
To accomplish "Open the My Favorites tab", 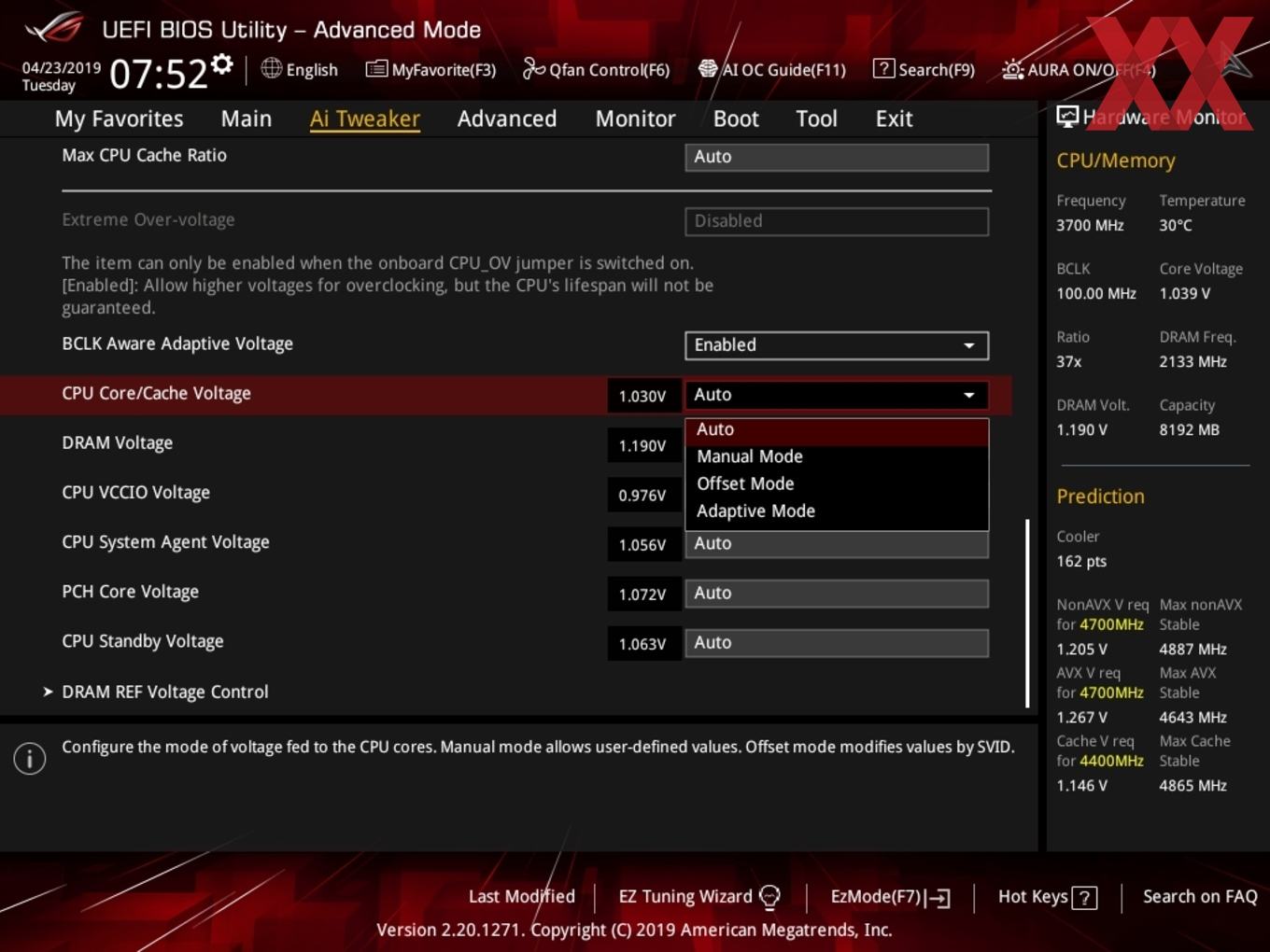I will 119,119.
